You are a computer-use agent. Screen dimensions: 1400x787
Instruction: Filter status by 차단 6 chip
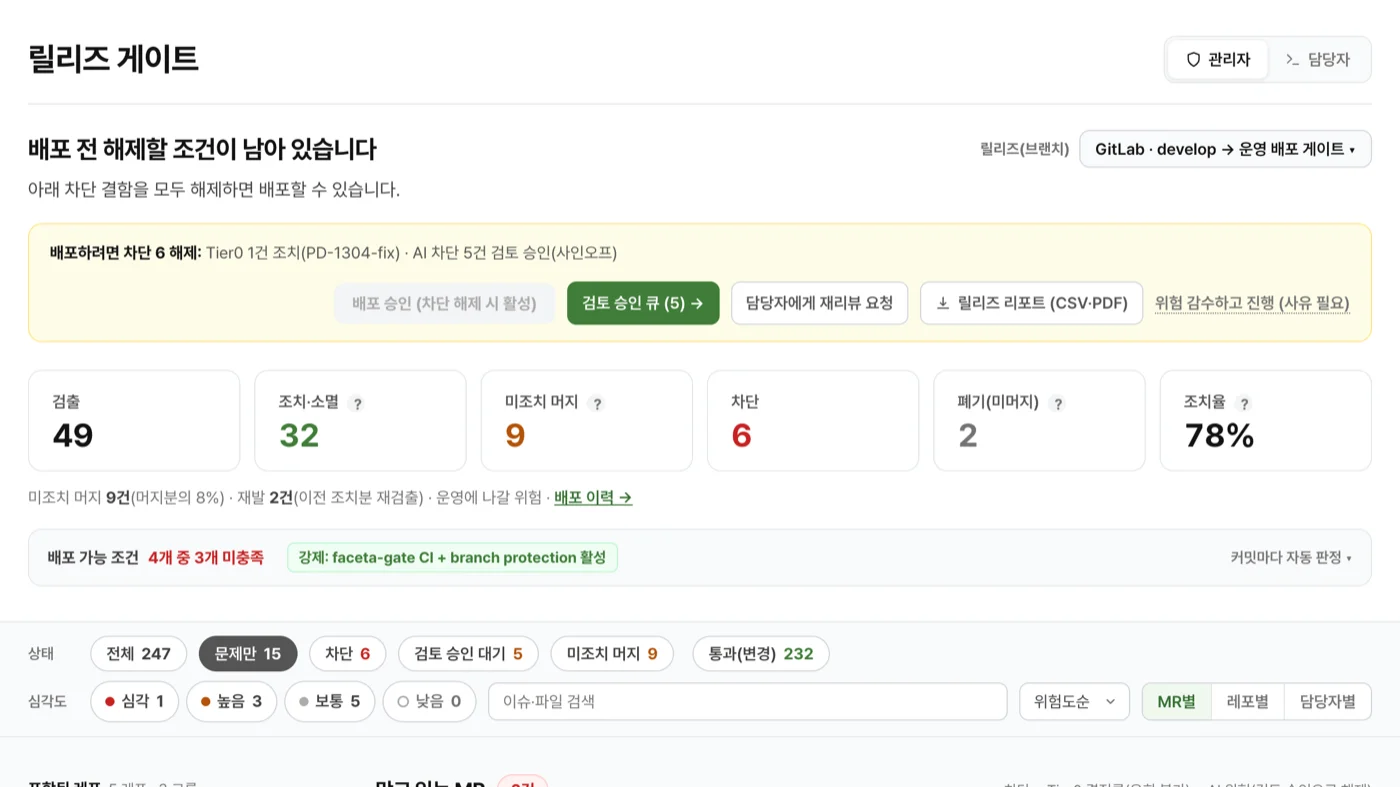[x=347, y=654]
